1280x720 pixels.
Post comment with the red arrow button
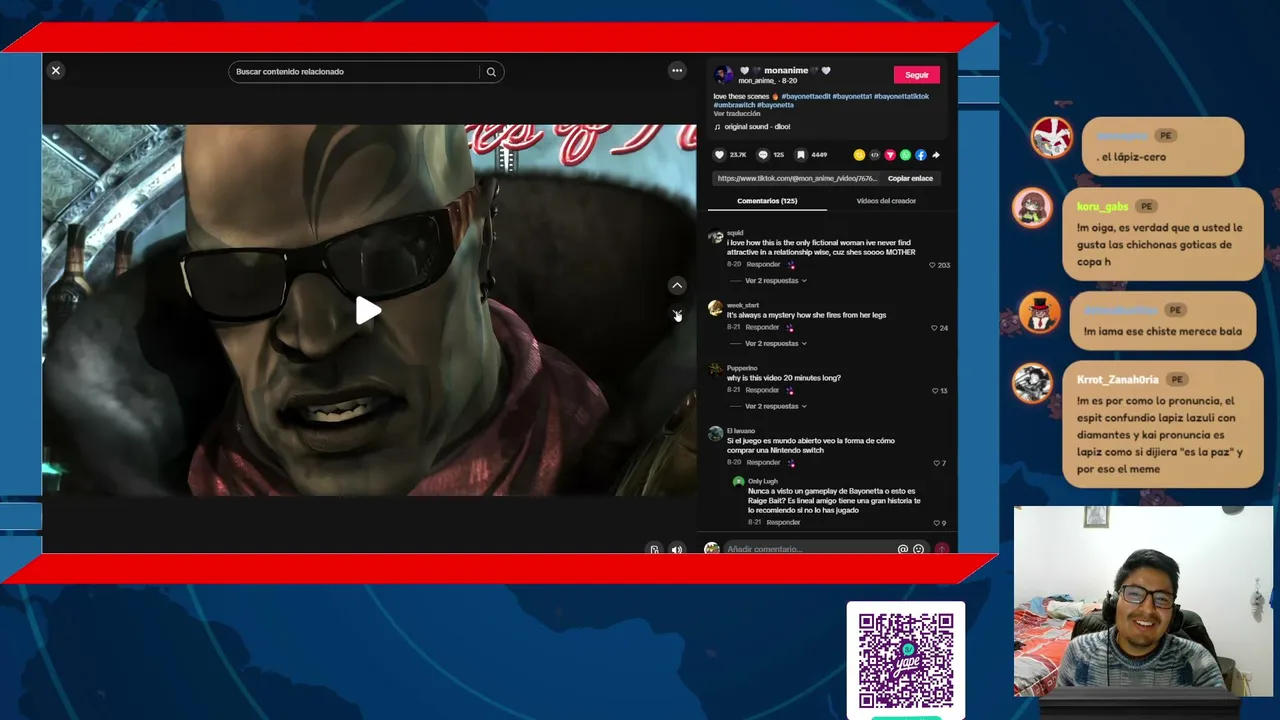pyautogui.click(x=941, y=549)
